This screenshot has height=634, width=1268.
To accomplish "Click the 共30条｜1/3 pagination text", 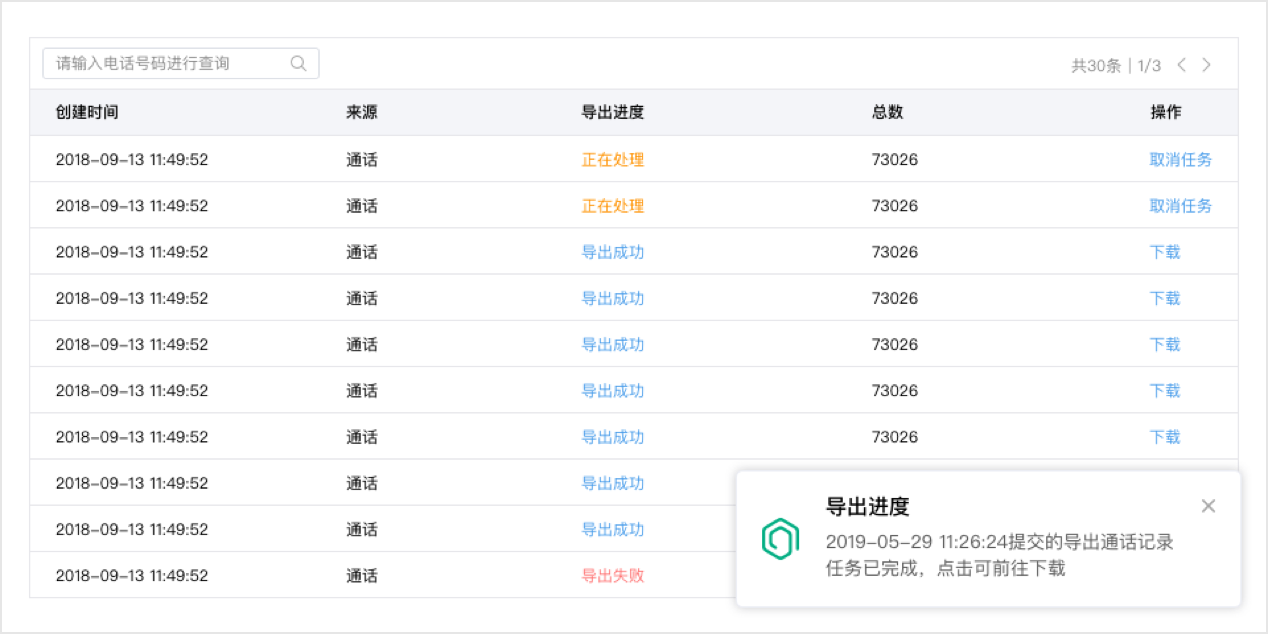I will 1116,65.
